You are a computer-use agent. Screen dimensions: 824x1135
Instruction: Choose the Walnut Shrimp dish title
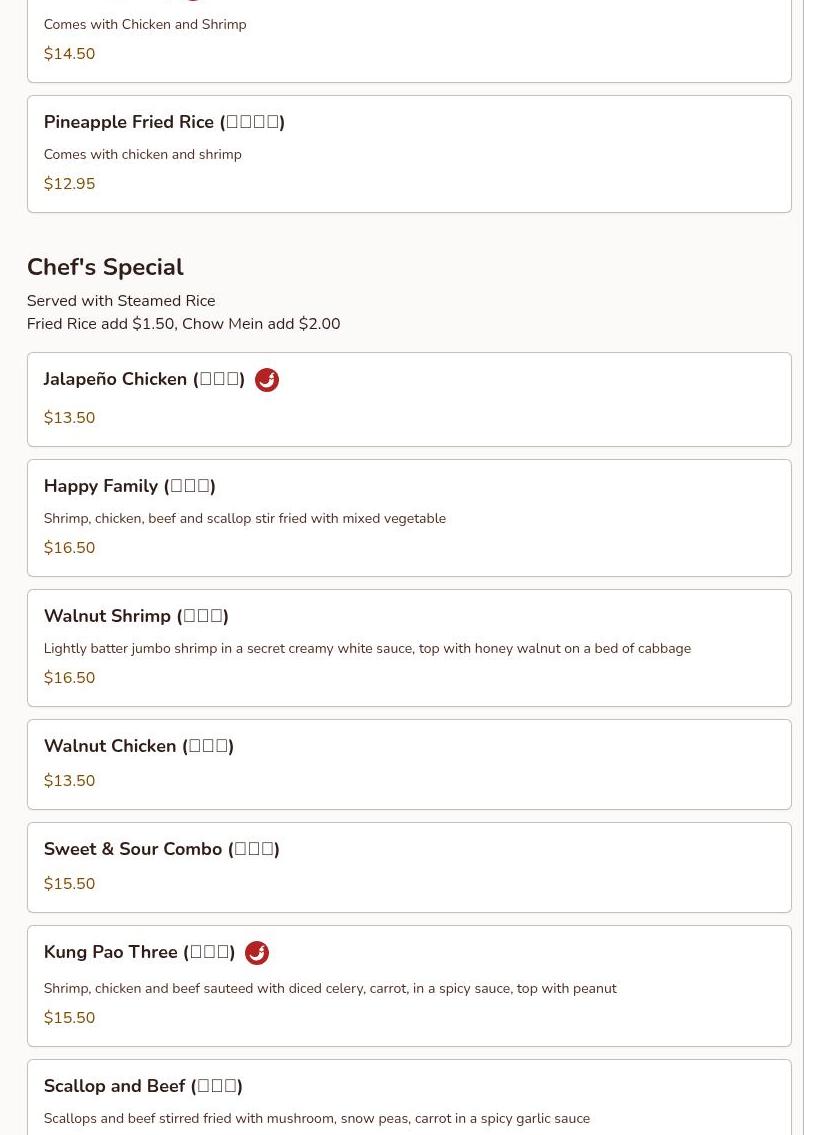(136, 616)
